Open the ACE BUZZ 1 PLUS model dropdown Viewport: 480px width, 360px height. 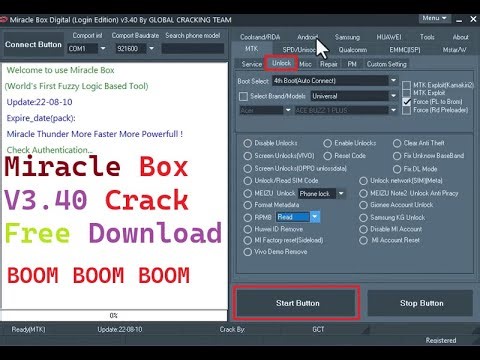point(393,110)
